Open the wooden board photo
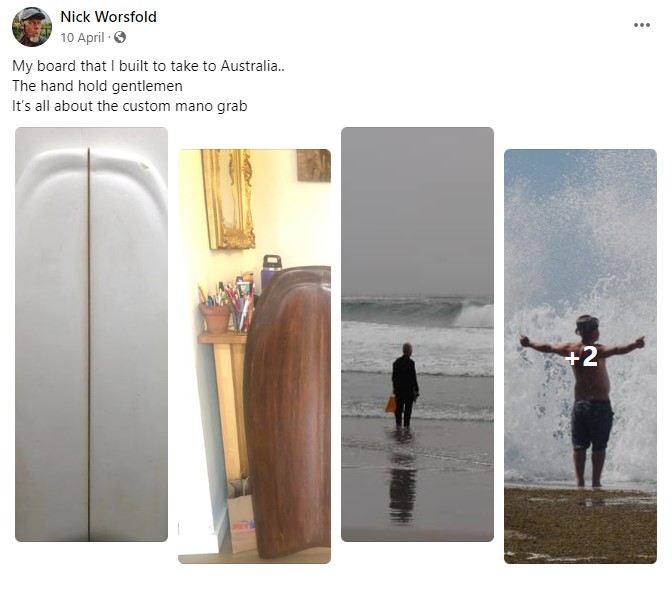Viewport: 672px width, 591px height. pyautogui.click(x=254, y=356)
